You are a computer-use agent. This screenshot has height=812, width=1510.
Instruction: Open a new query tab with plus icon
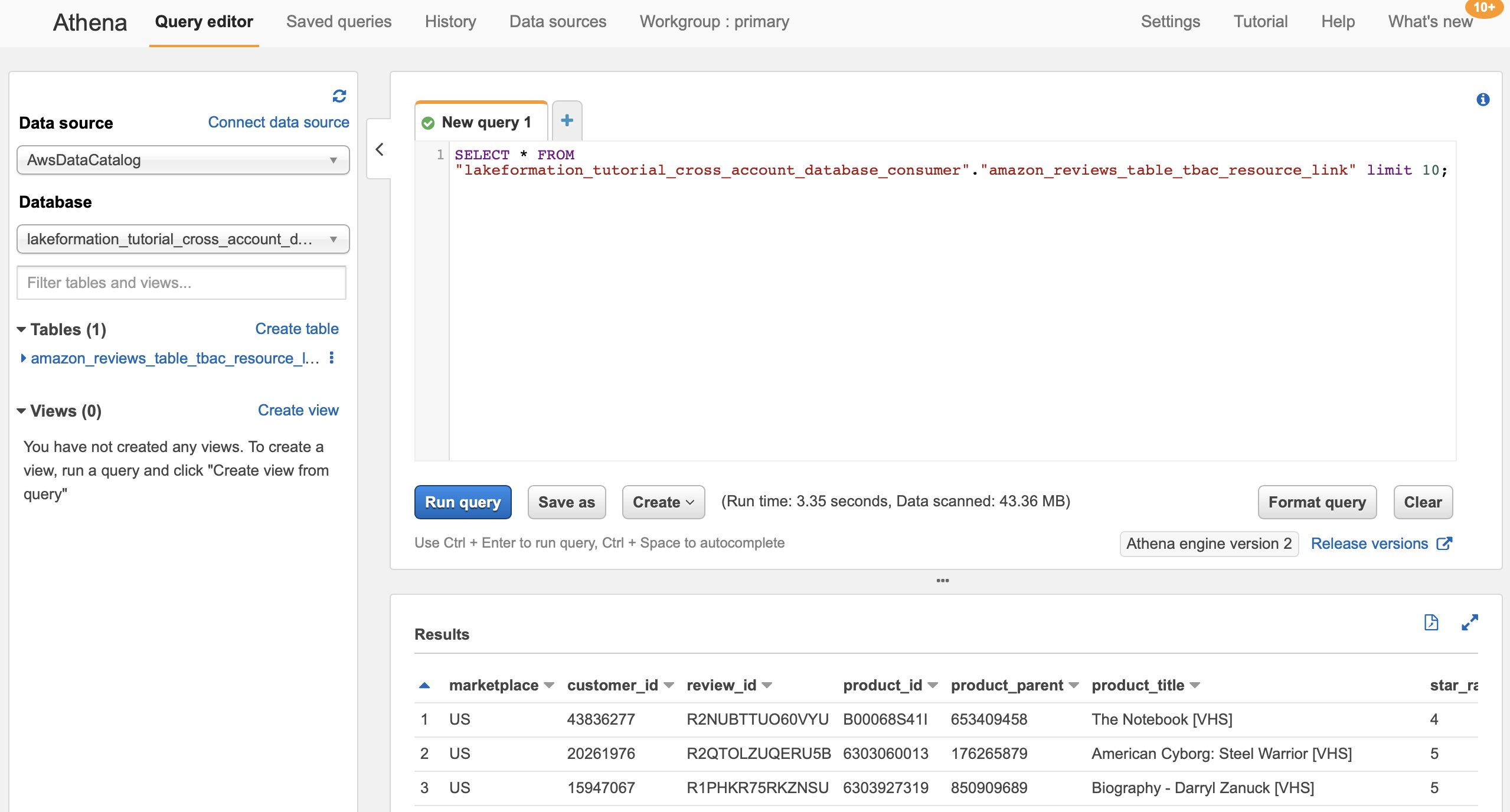567,121
